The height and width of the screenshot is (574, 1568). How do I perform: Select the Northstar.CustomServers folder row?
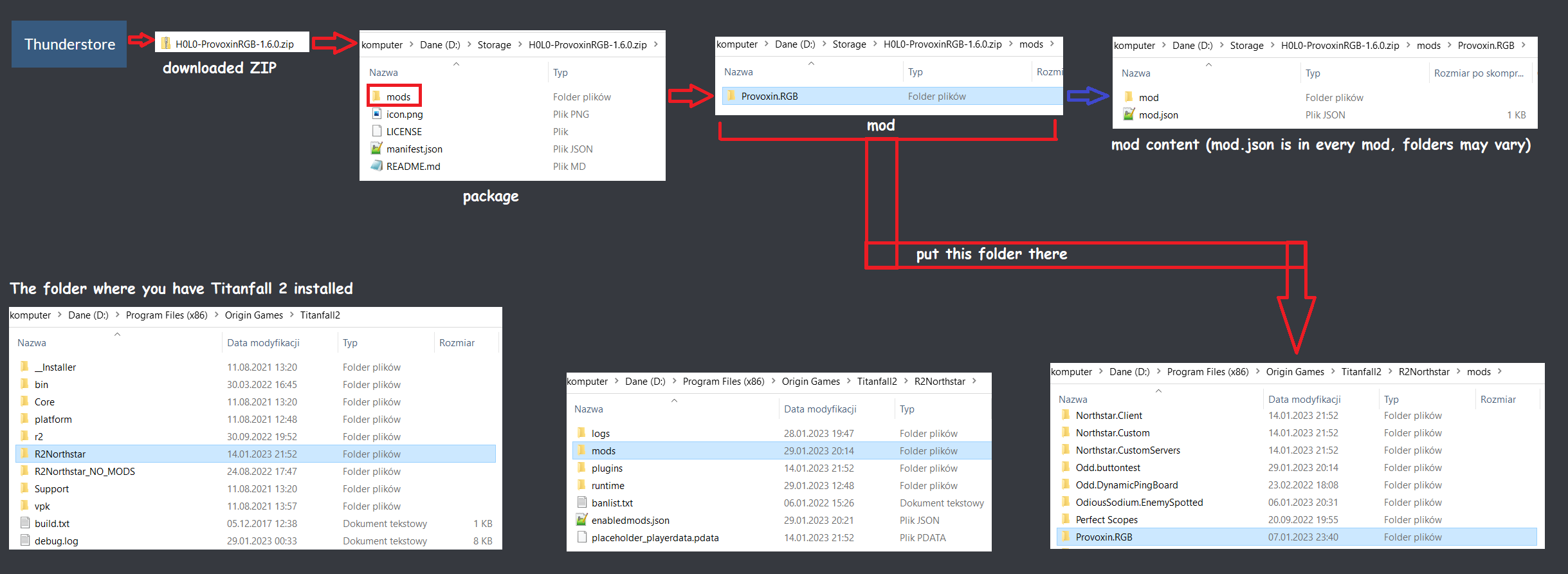1297,450
